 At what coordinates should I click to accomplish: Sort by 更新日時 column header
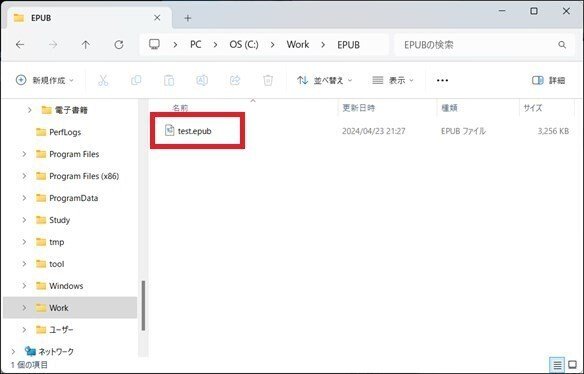(x=358, y=108)
